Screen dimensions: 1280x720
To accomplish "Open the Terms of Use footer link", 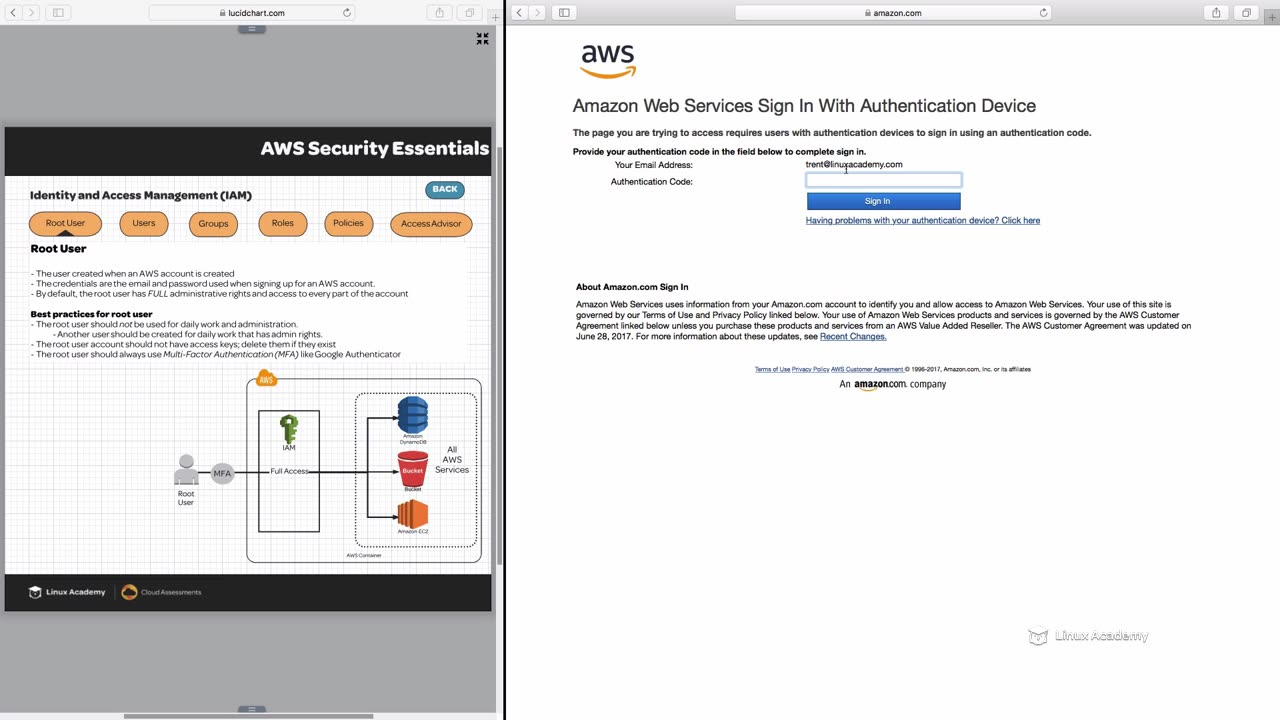I will click(772, 369).
